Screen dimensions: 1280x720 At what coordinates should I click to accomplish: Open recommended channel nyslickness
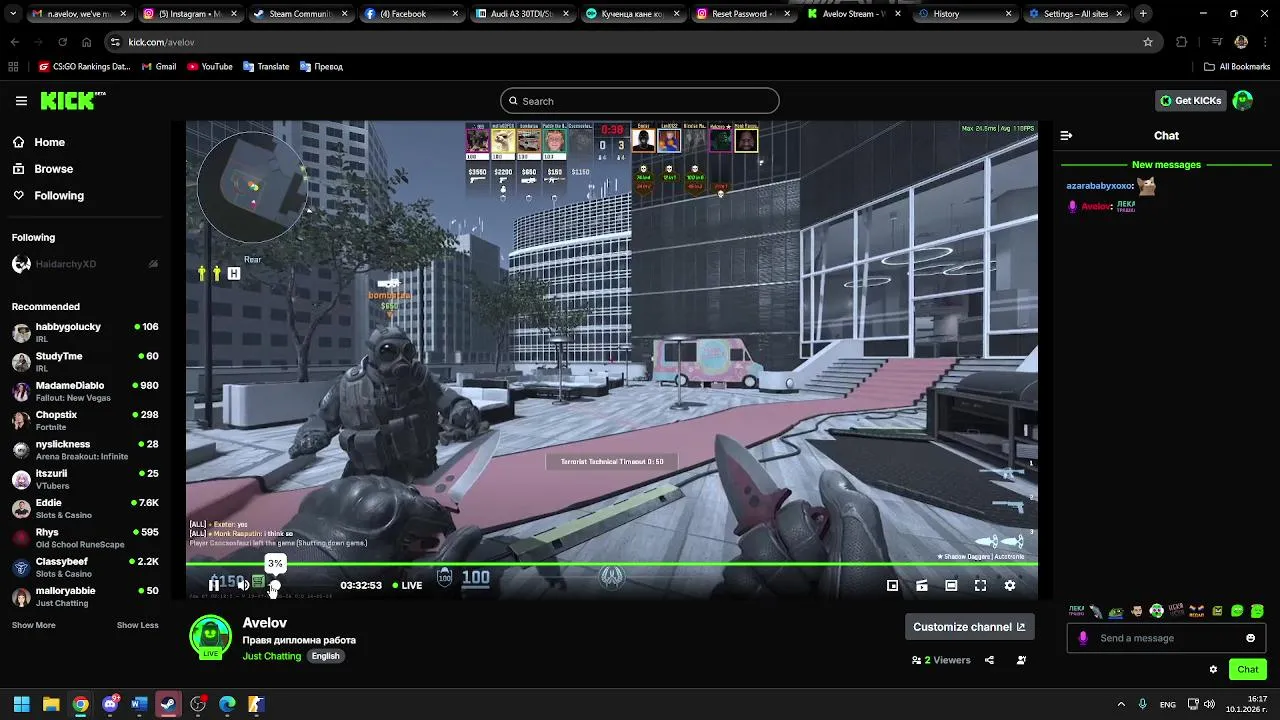85,450
